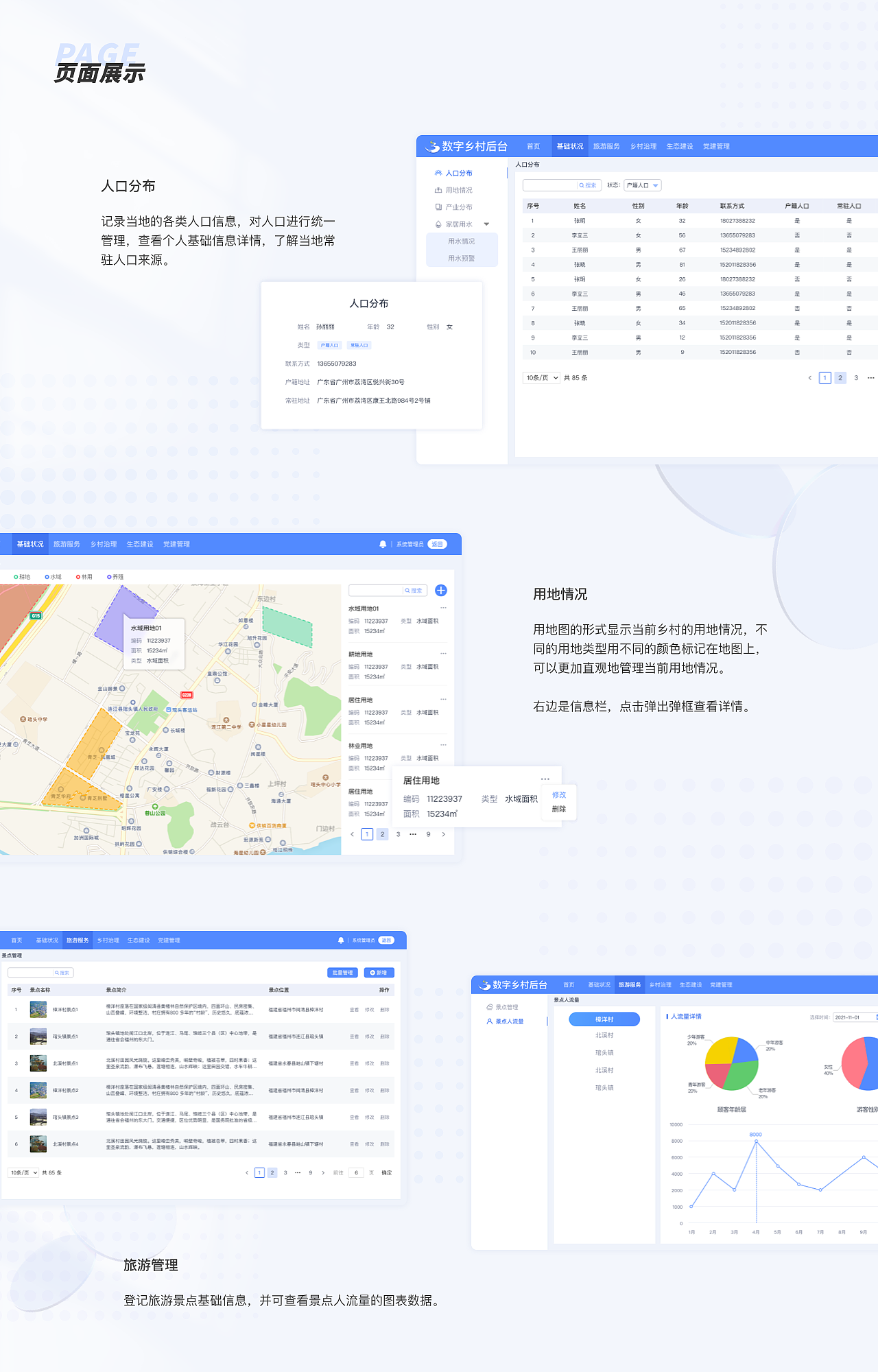Toggle the 水域 legend filter
878x1372 pixels.
click(x=54, y=577)
